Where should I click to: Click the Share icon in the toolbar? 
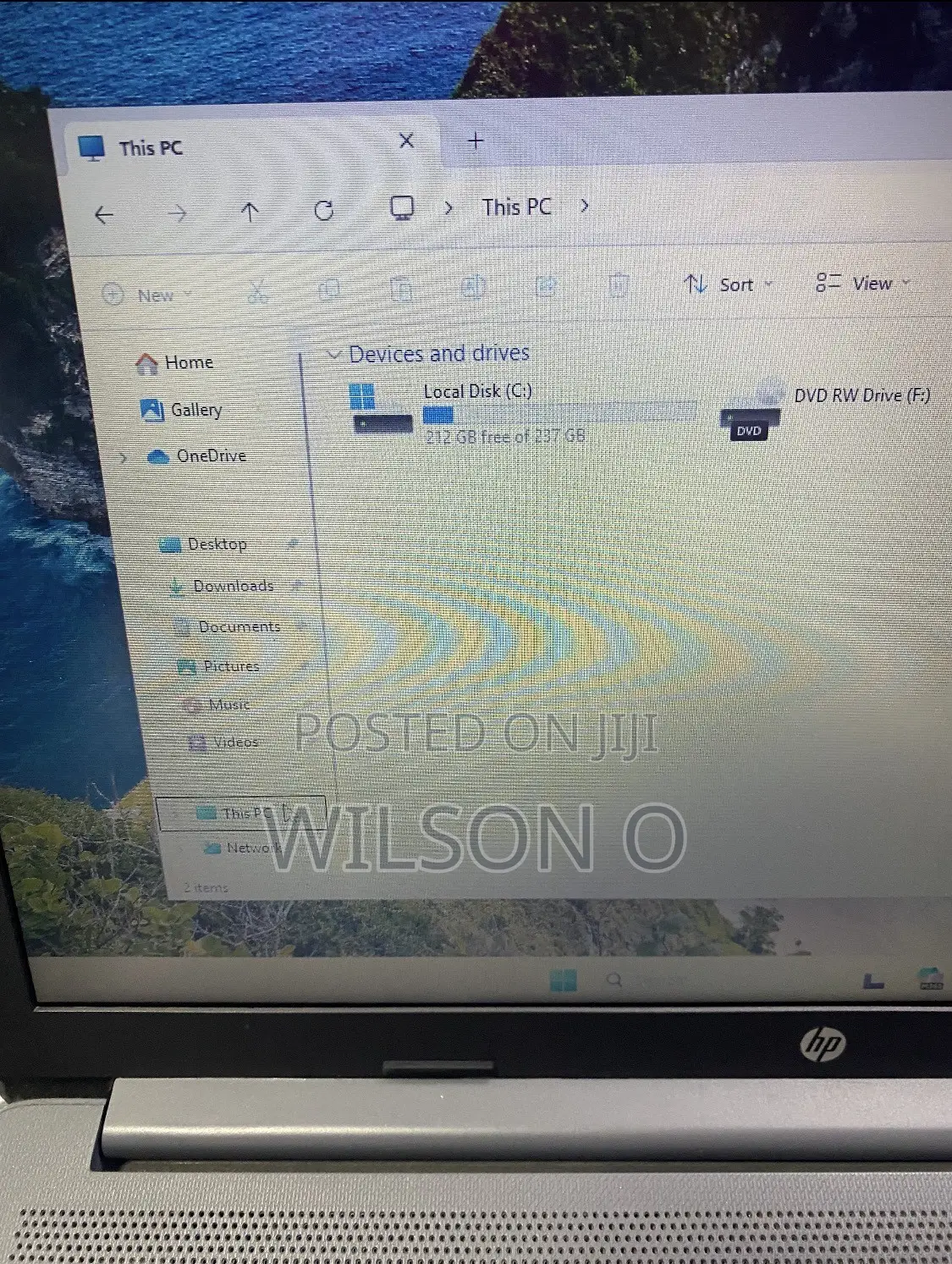(x=547, y=286)
